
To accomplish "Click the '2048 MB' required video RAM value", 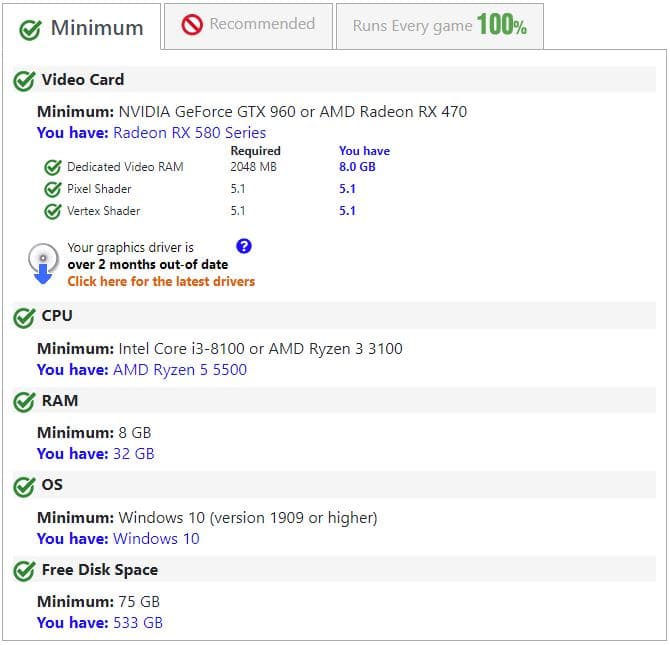I will coord(253,167).
